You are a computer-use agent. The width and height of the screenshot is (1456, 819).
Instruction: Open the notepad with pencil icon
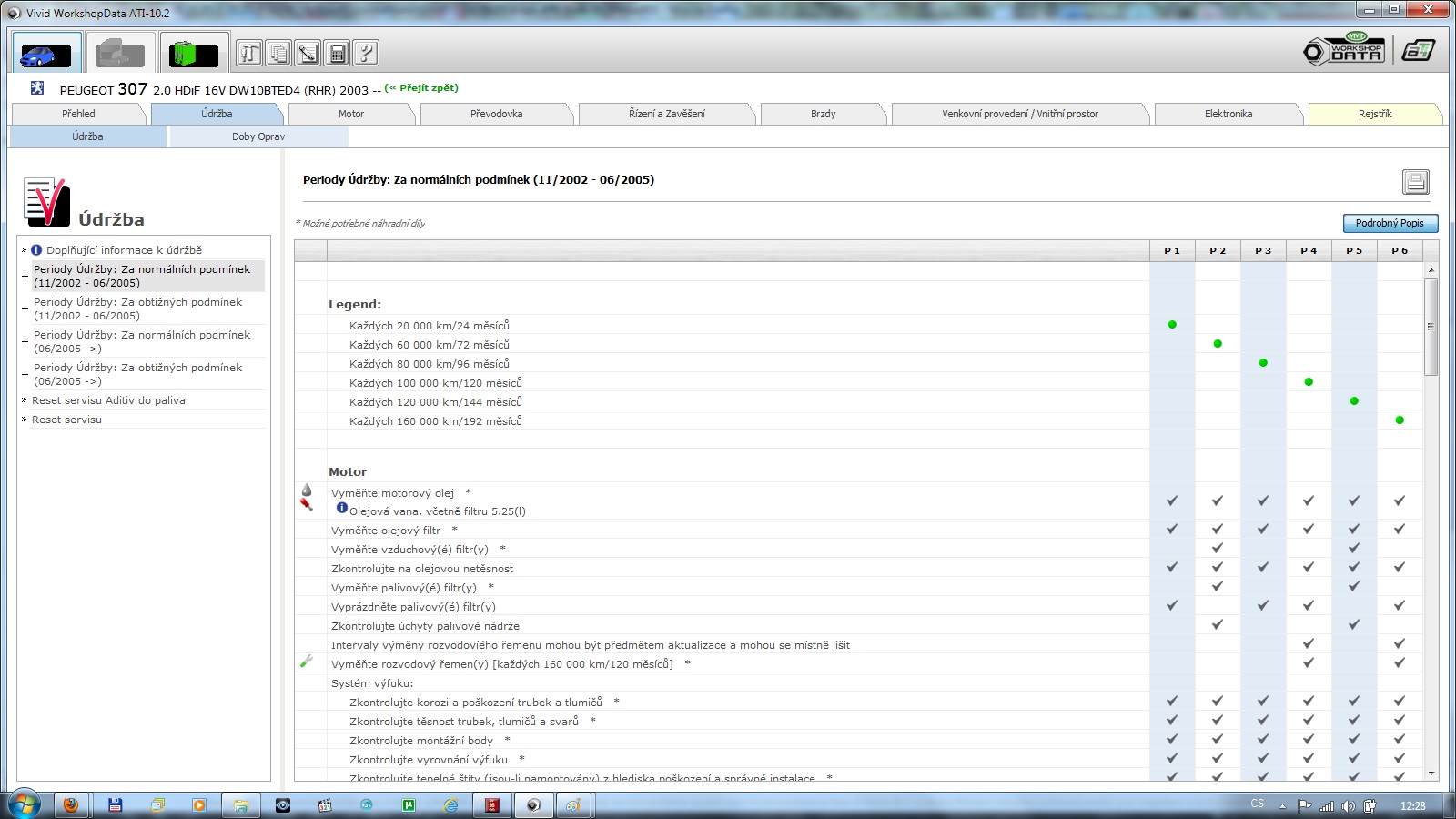point(308,53)
